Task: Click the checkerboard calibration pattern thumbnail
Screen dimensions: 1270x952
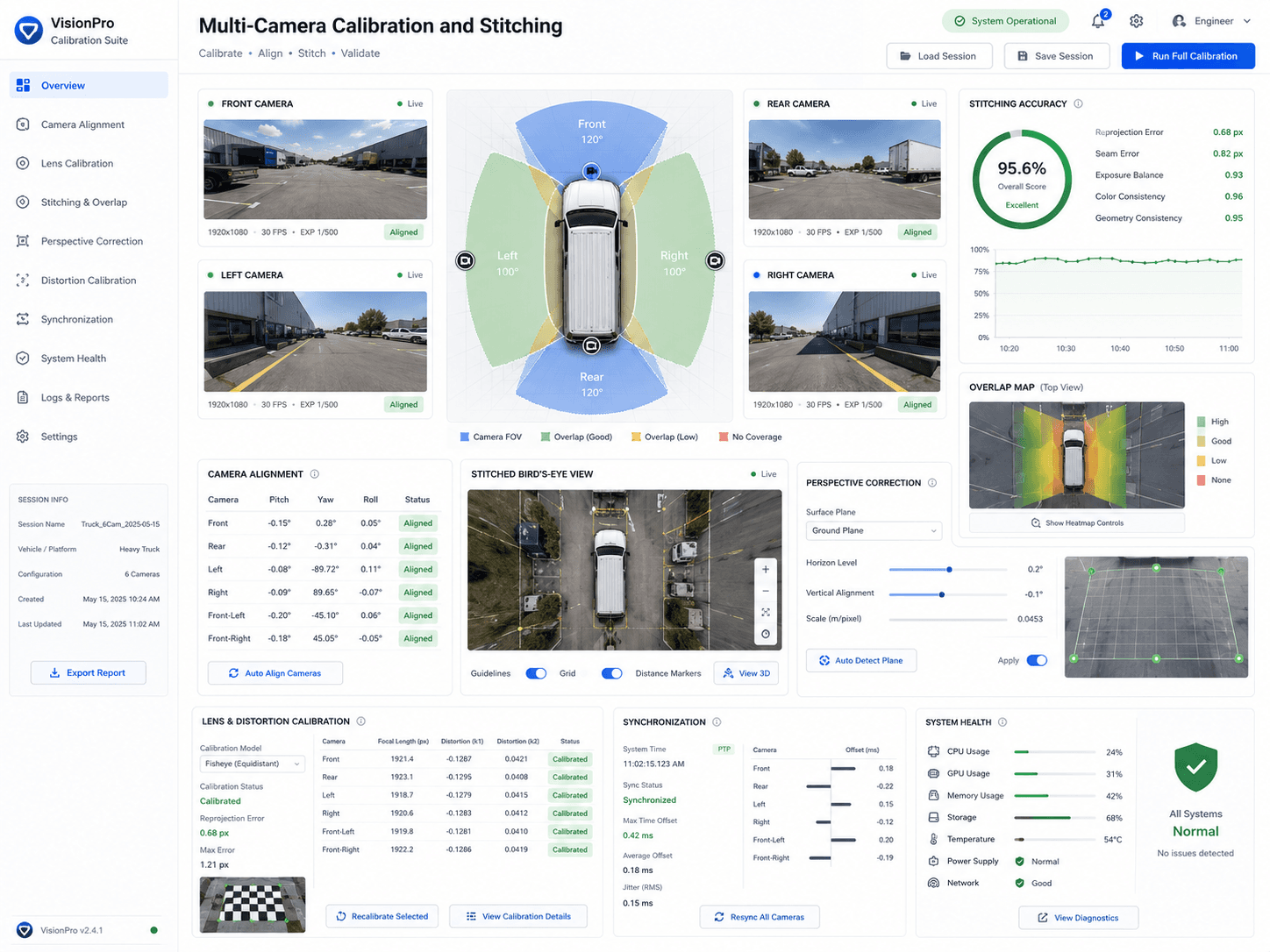Action: click(x=253, y=904)
